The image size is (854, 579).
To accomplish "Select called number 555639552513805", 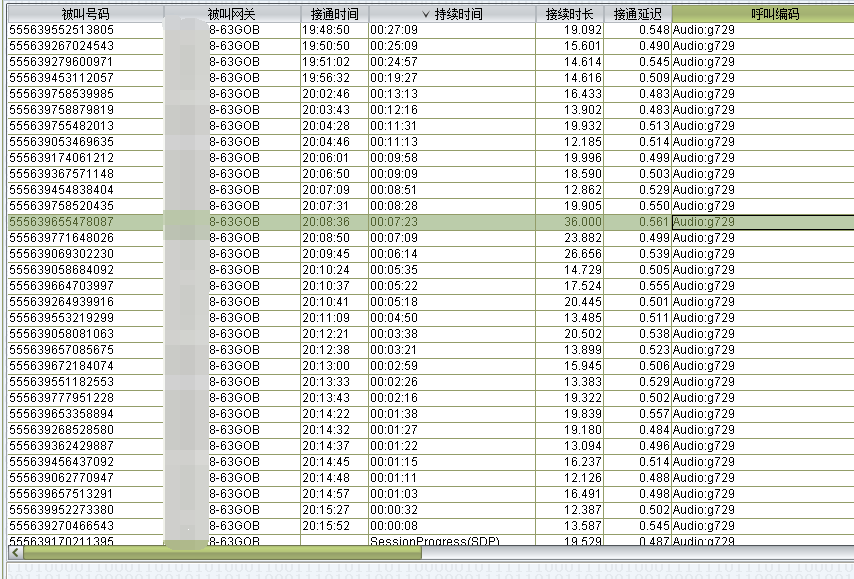I will (x=62, y=30).
